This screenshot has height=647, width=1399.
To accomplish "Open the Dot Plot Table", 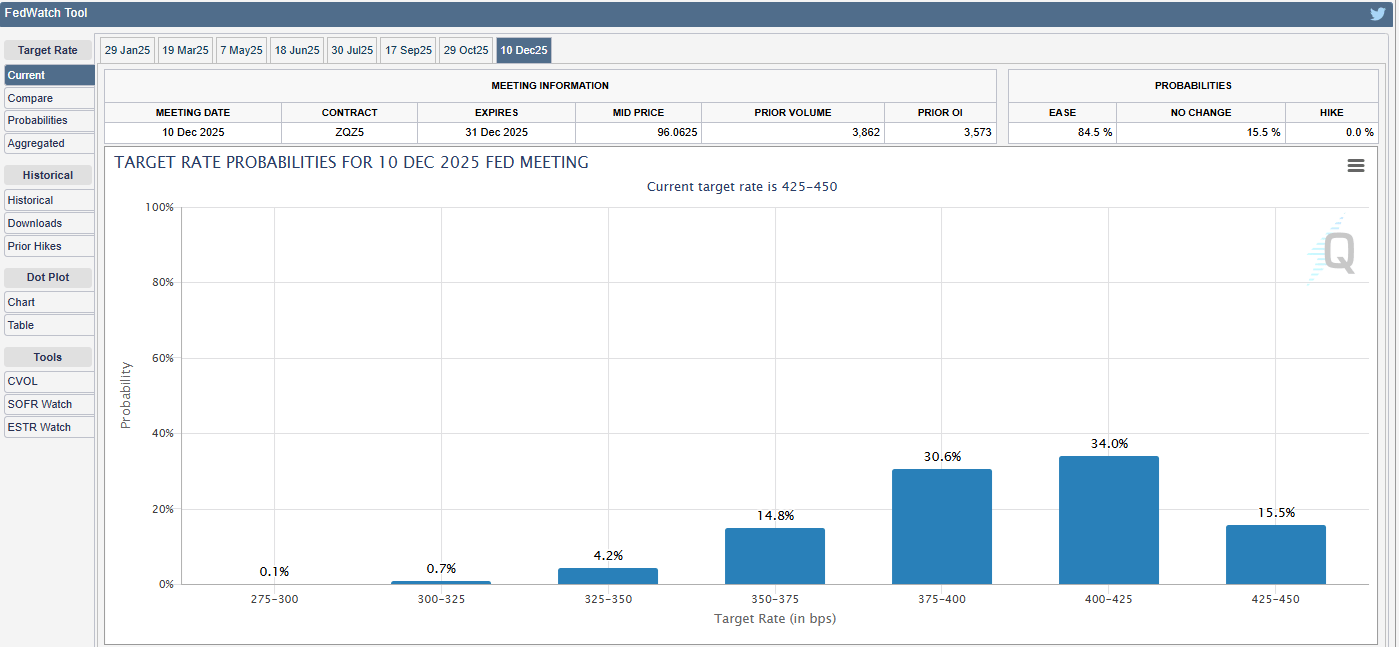I will coord(48,324).
